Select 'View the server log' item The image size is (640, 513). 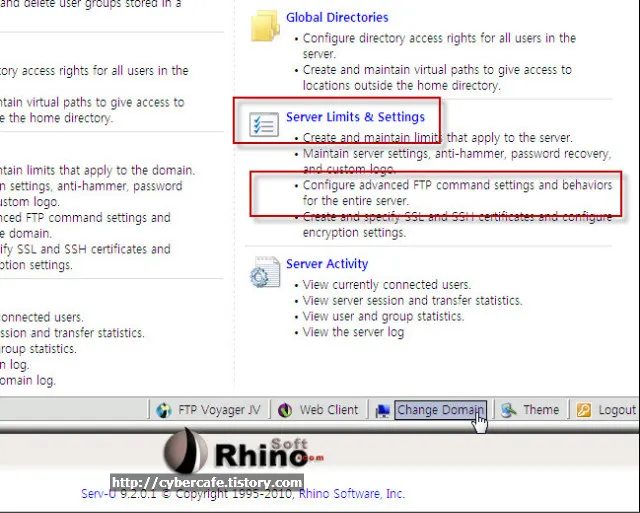tap(353, 332)
